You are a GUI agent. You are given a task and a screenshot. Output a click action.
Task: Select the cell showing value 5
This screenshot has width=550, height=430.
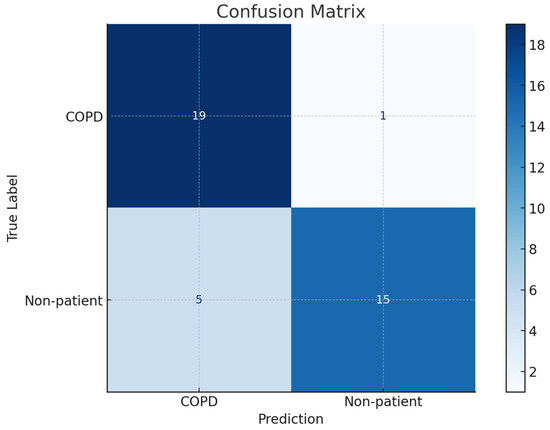tap(199, 300)
